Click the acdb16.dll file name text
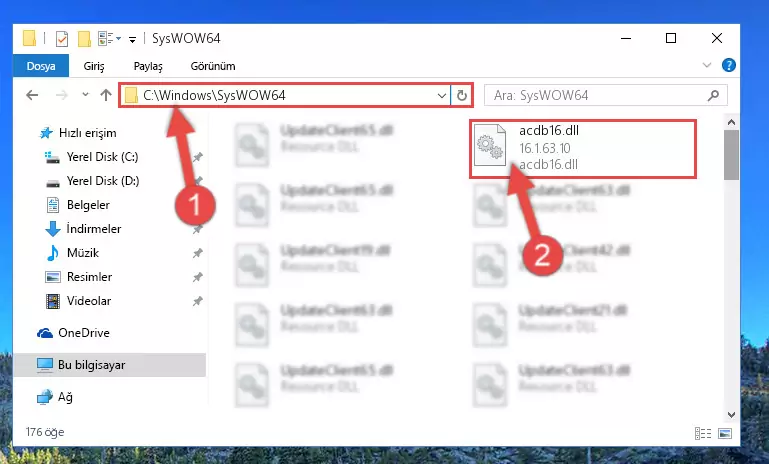 [x=549, y=130]
